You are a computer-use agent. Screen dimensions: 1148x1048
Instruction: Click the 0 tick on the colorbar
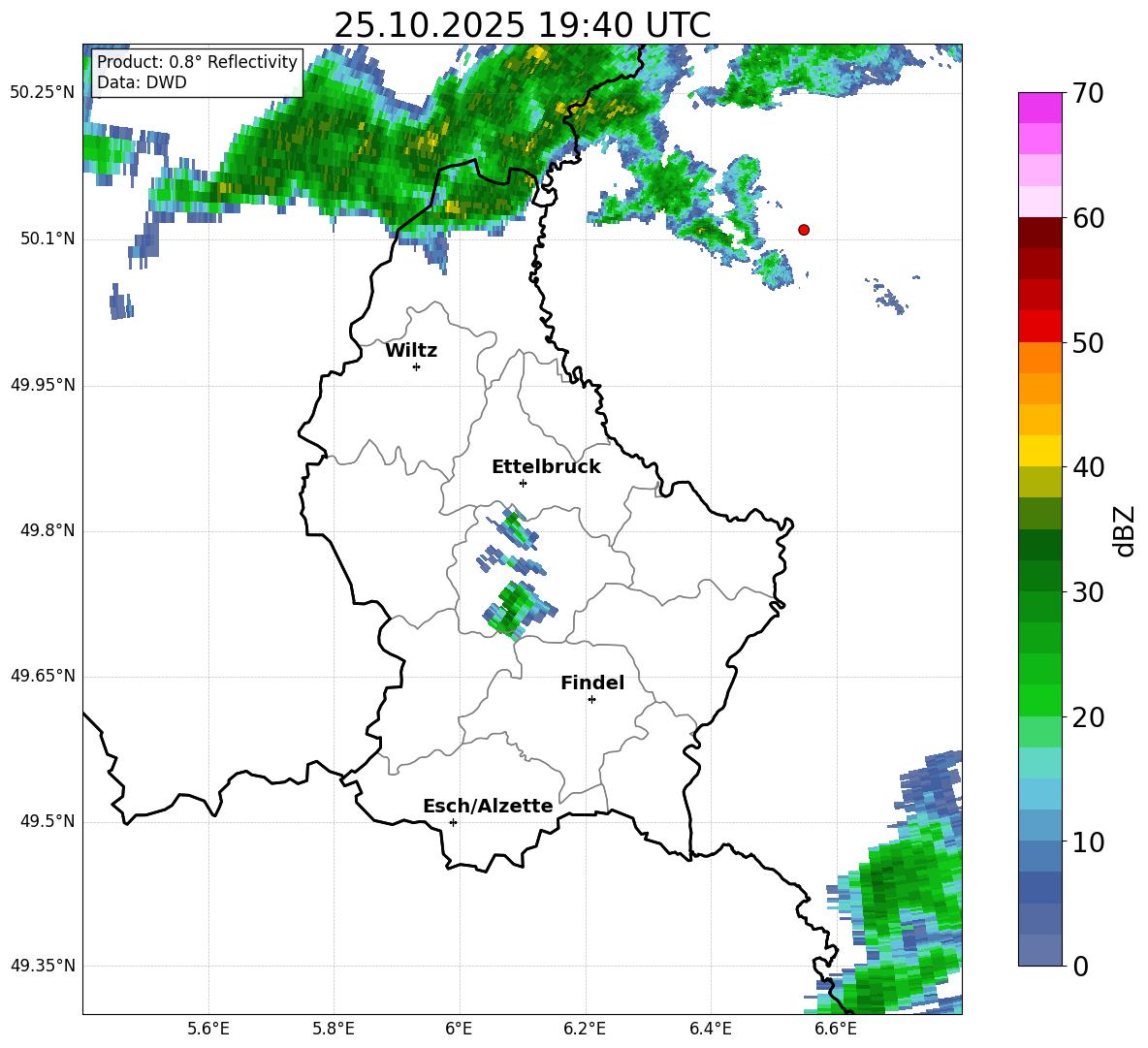[x=1080, y=966]
